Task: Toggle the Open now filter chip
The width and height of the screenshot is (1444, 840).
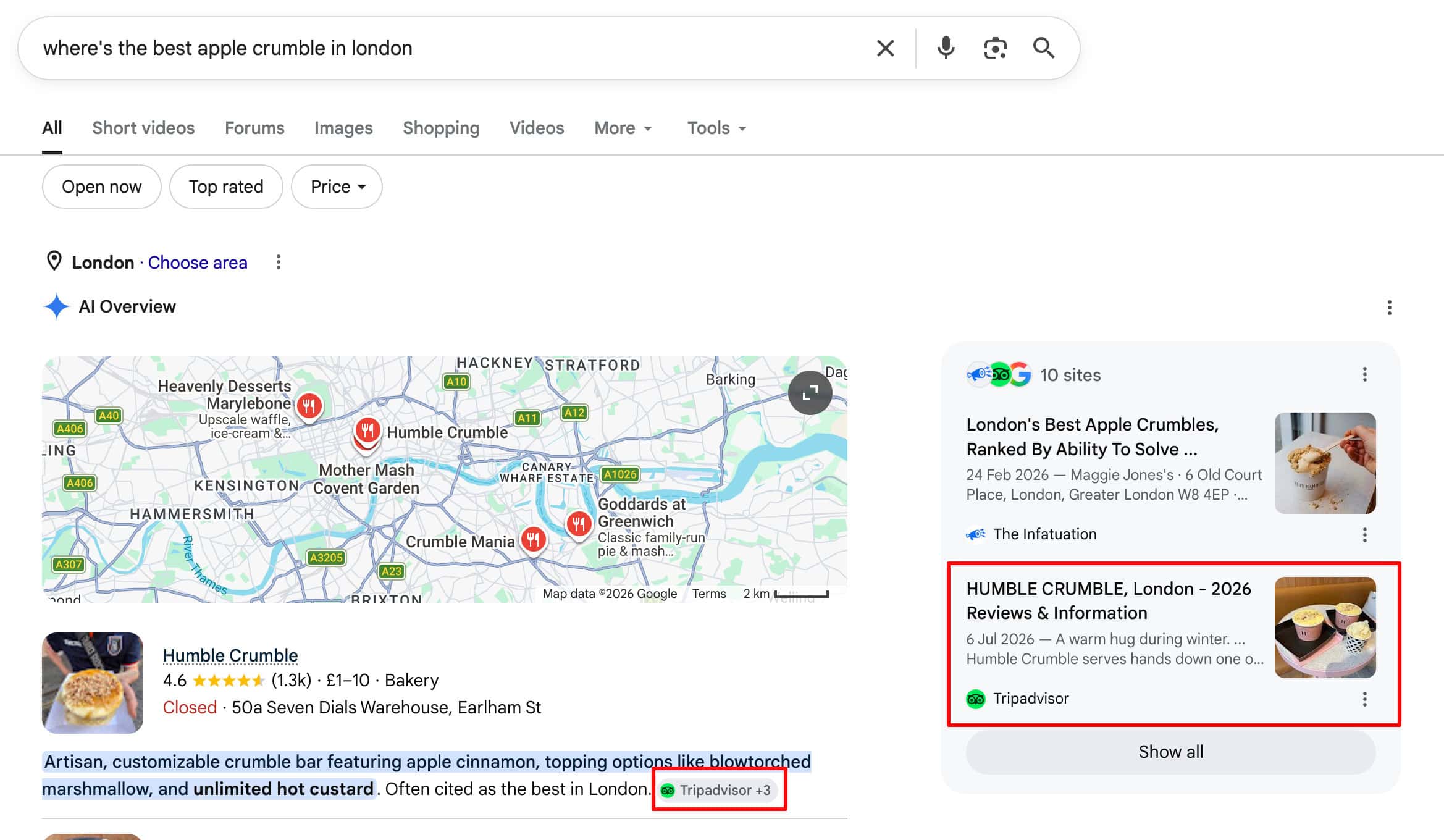Action: coord(102,187)
